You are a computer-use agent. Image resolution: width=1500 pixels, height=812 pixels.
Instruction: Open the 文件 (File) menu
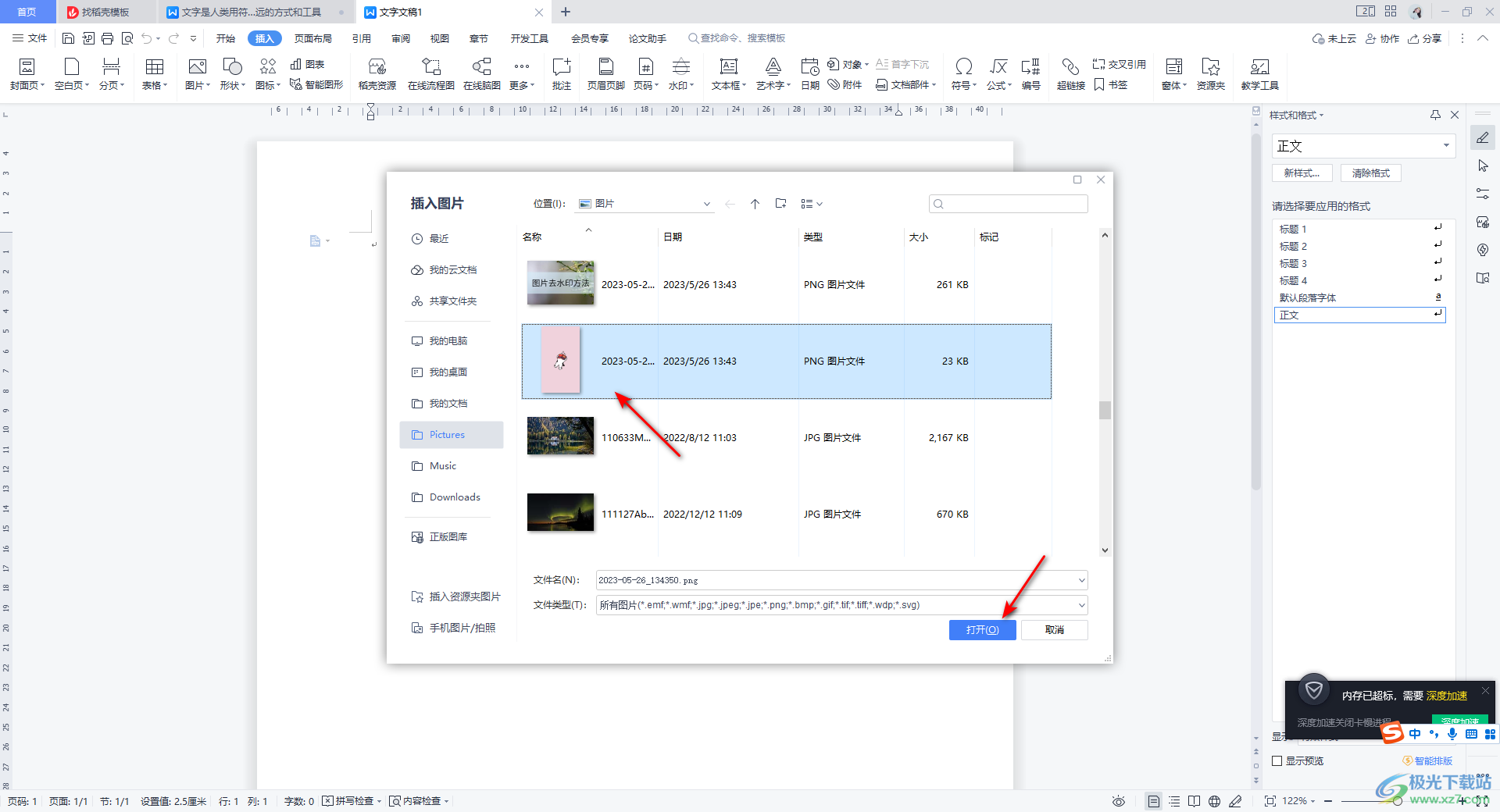tap(30, 38)
